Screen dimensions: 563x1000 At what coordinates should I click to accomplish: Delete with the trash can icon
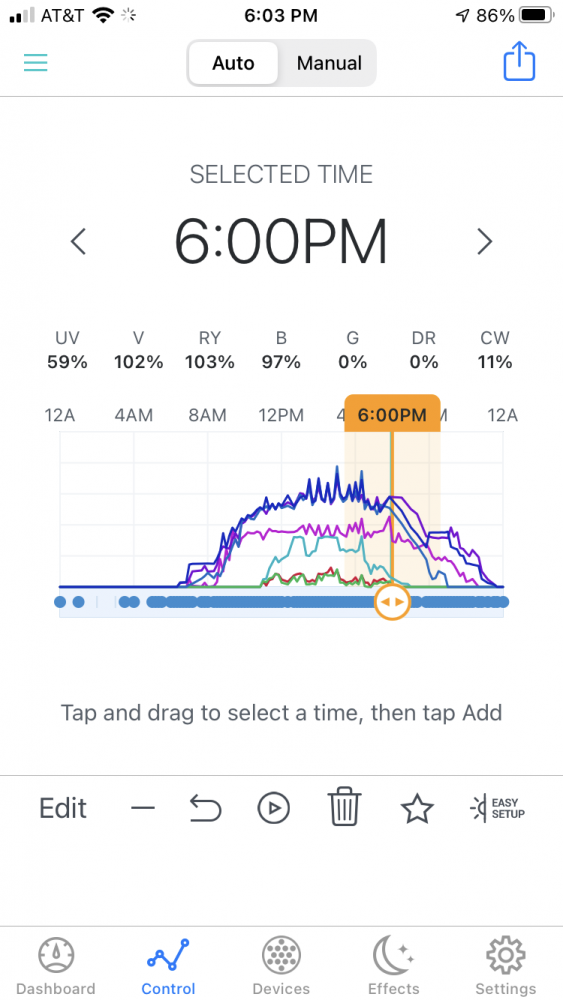click(344, 808)
